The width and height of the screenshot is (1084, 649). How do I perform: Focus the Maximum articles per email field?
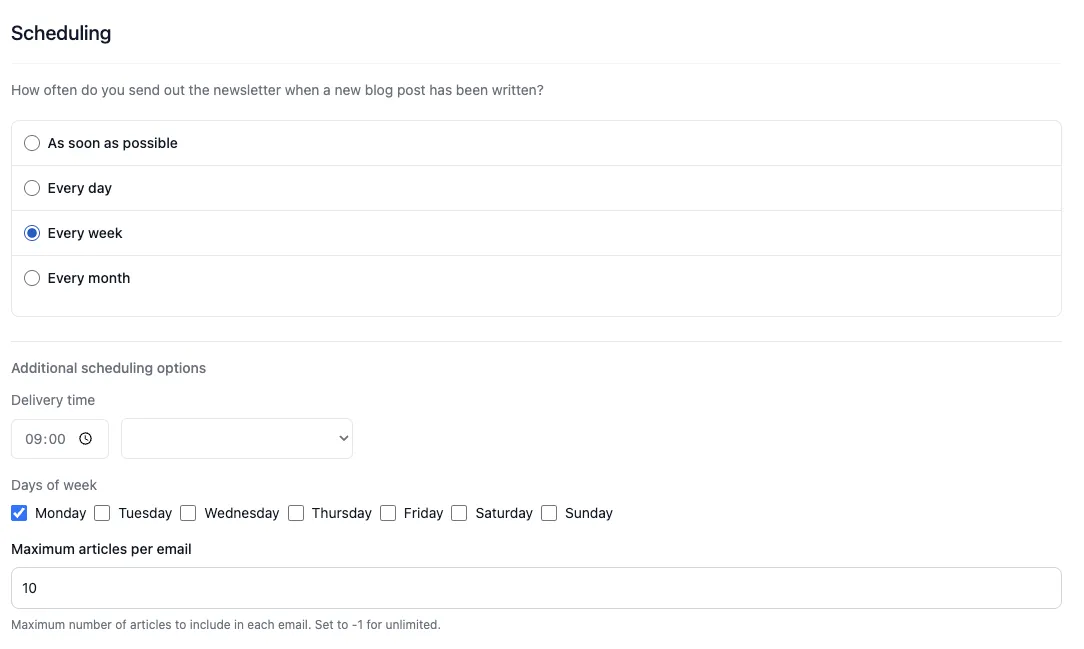(536, 588)
